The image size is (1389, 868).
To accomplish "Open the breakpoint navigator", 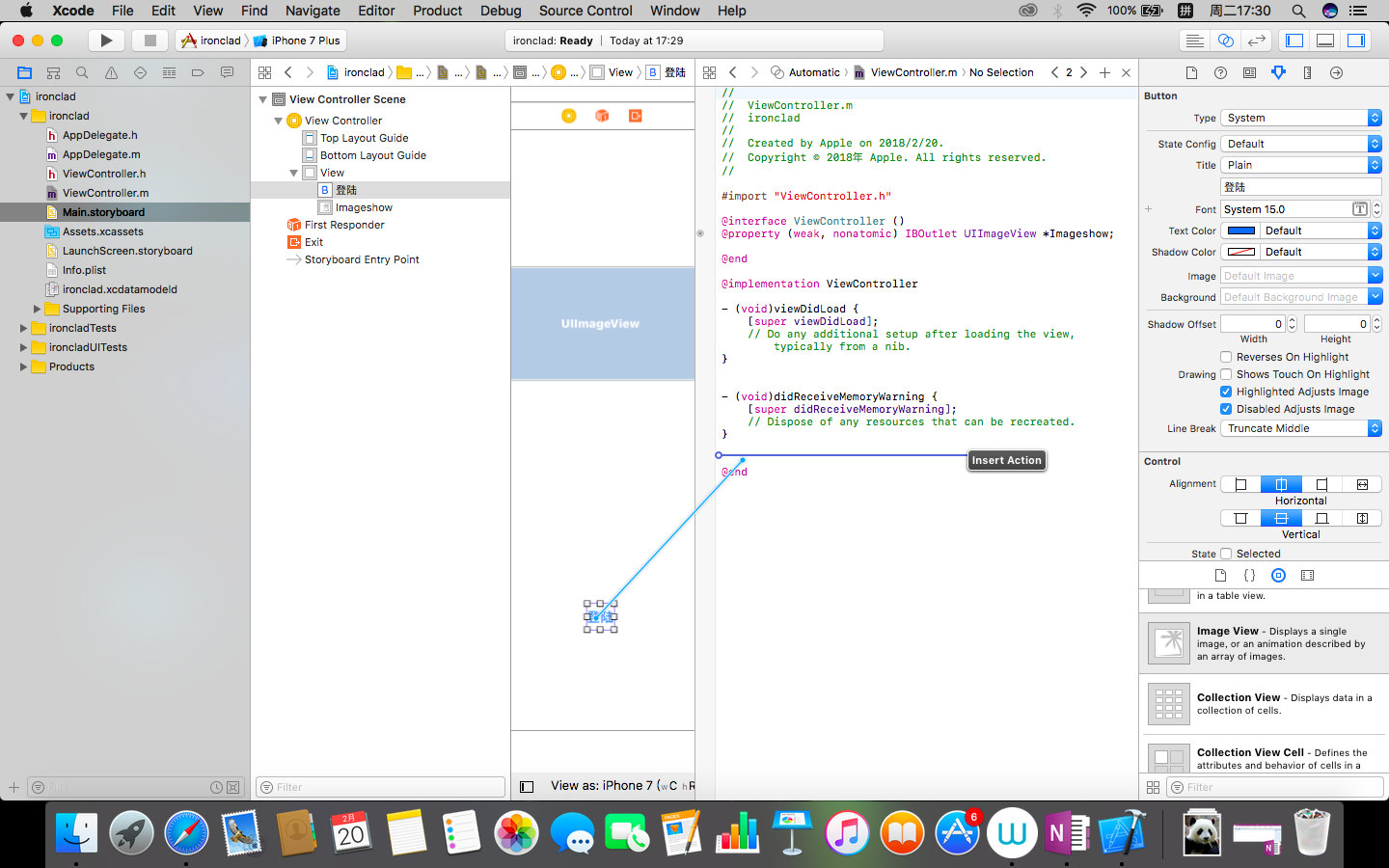I will pos(198,72).
